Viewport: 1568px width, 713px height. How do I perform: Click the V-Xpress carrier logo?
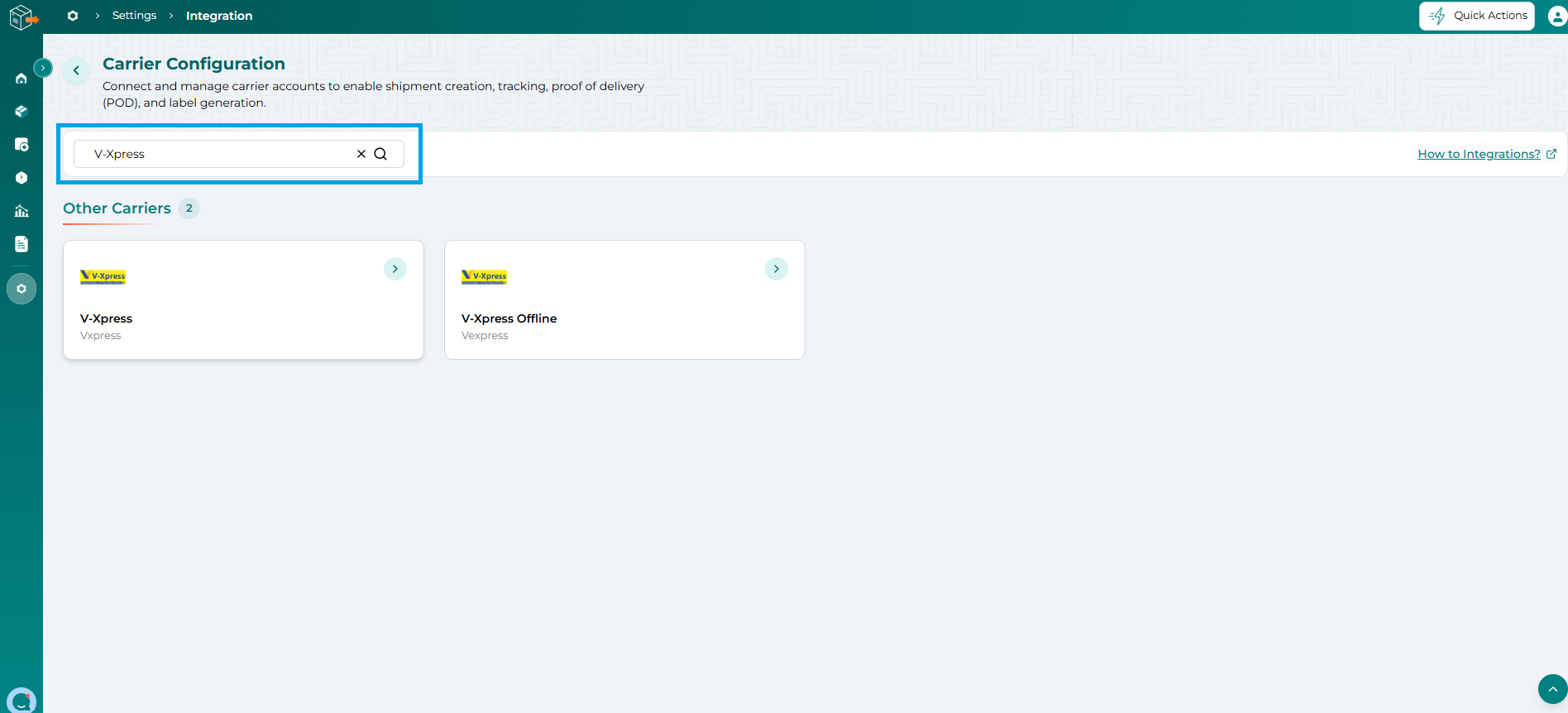(103, 276)
